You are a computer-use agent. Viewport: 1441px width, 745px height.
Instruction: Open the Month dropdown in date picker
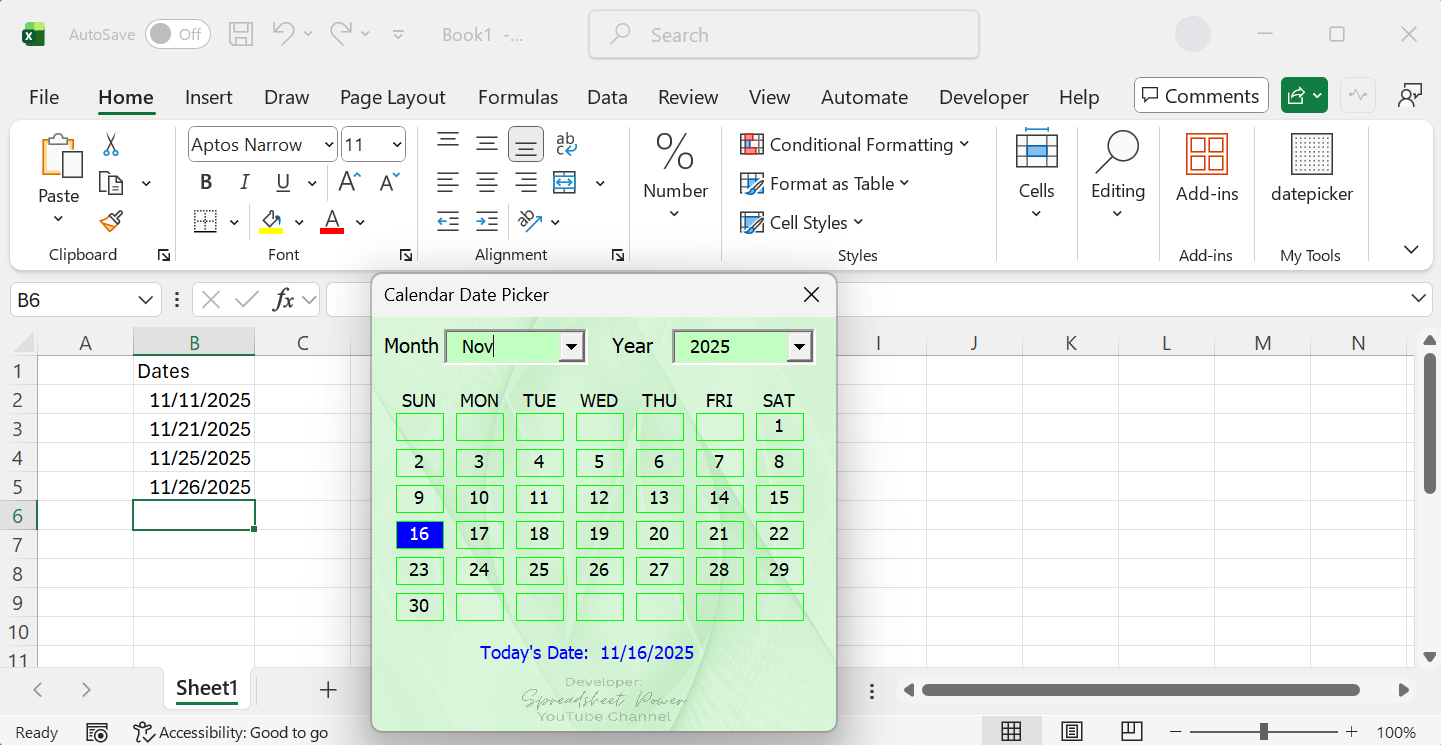pyautogui.click(x=571, y=347)
